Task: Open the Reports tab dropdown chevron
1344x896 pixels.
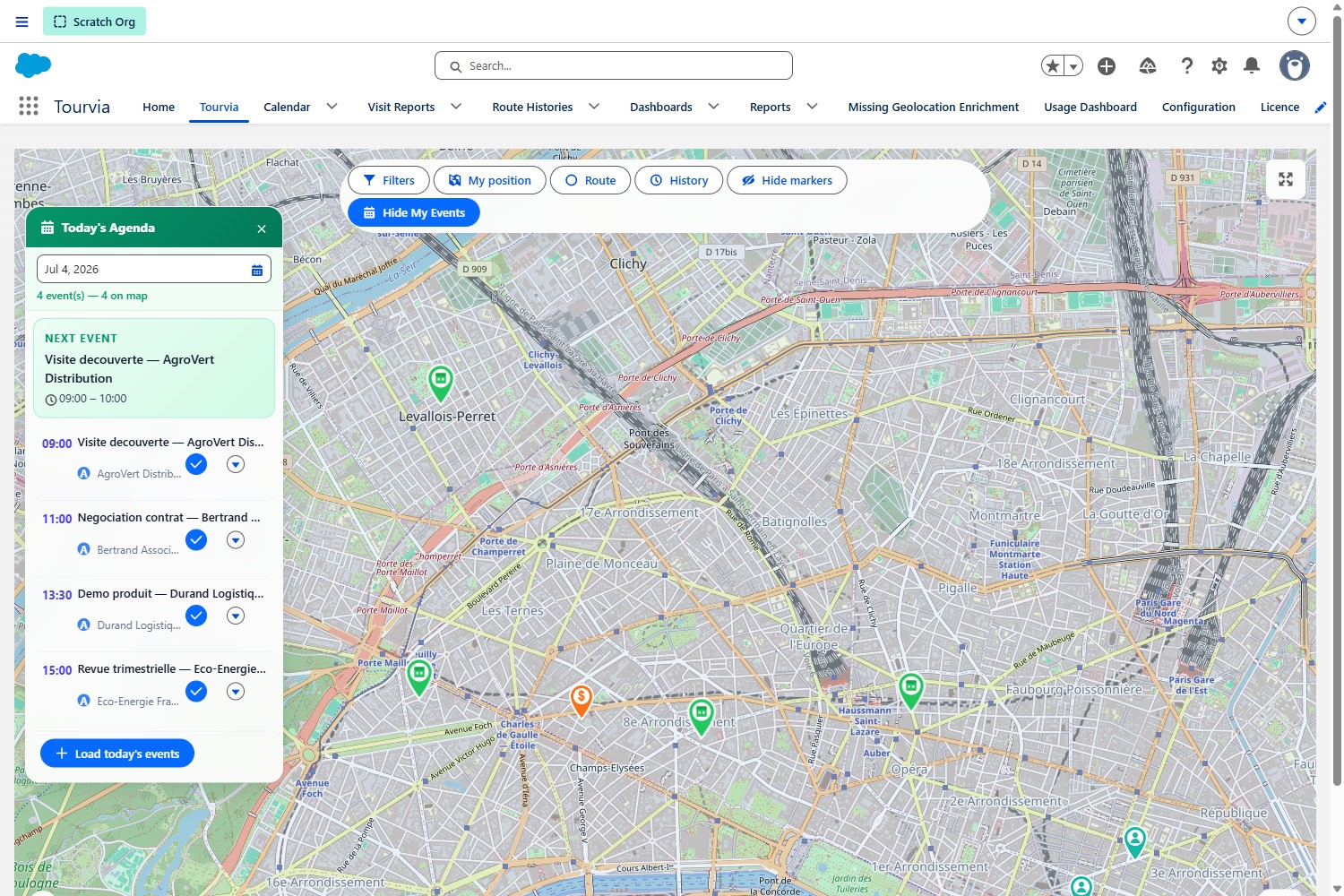Action: point(813,107)
